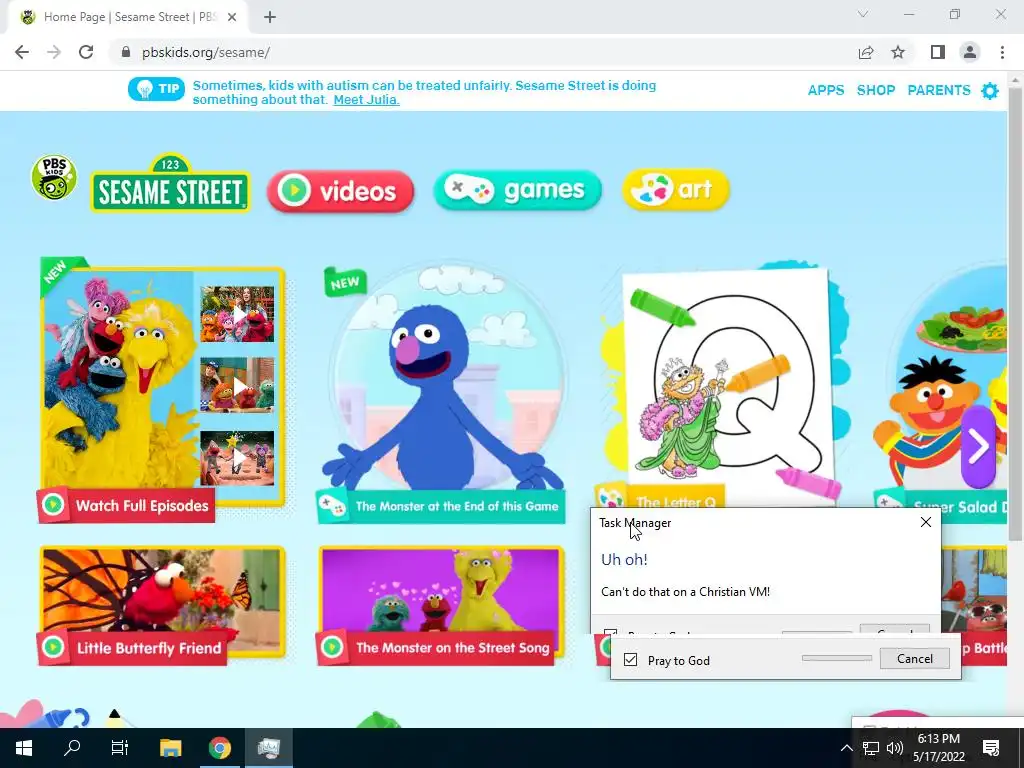Open the APPS link
The height and width of the screenshot is (768, 1024).
point(826,90)
